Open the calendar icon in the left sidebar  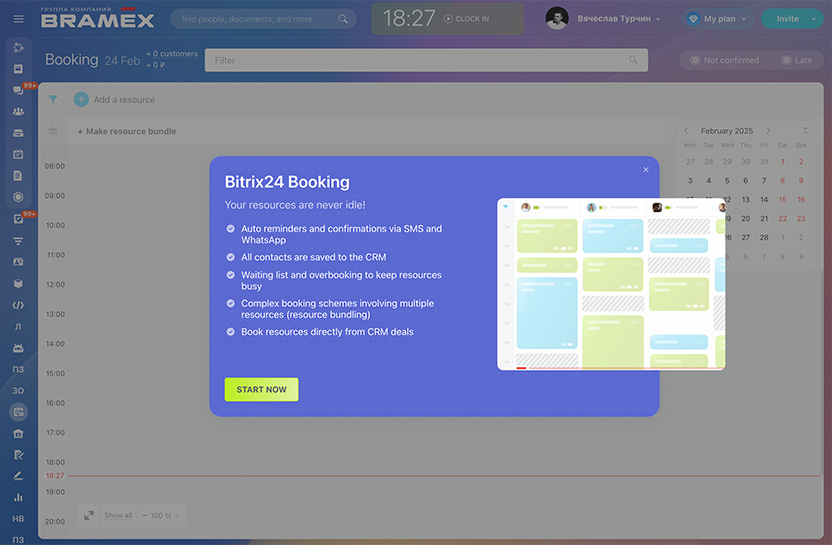click(x=18, y=154)
